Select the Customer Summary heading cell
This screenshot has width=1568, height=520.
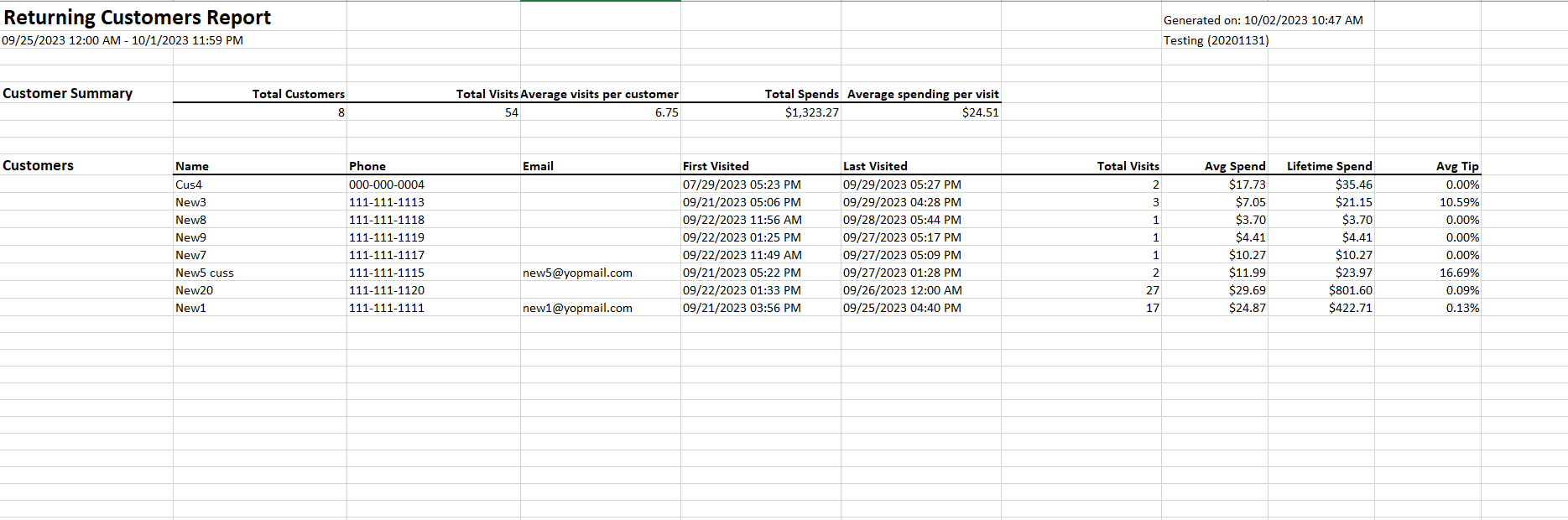click(68, 93)
